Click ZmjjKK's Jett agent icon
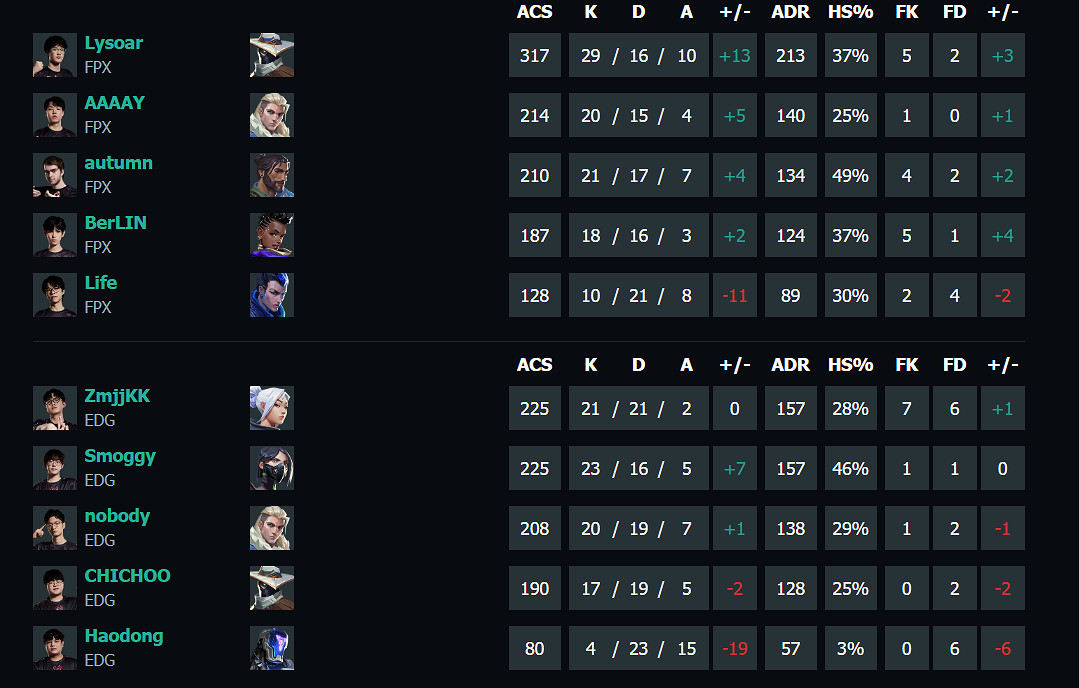 click(271, 408)
